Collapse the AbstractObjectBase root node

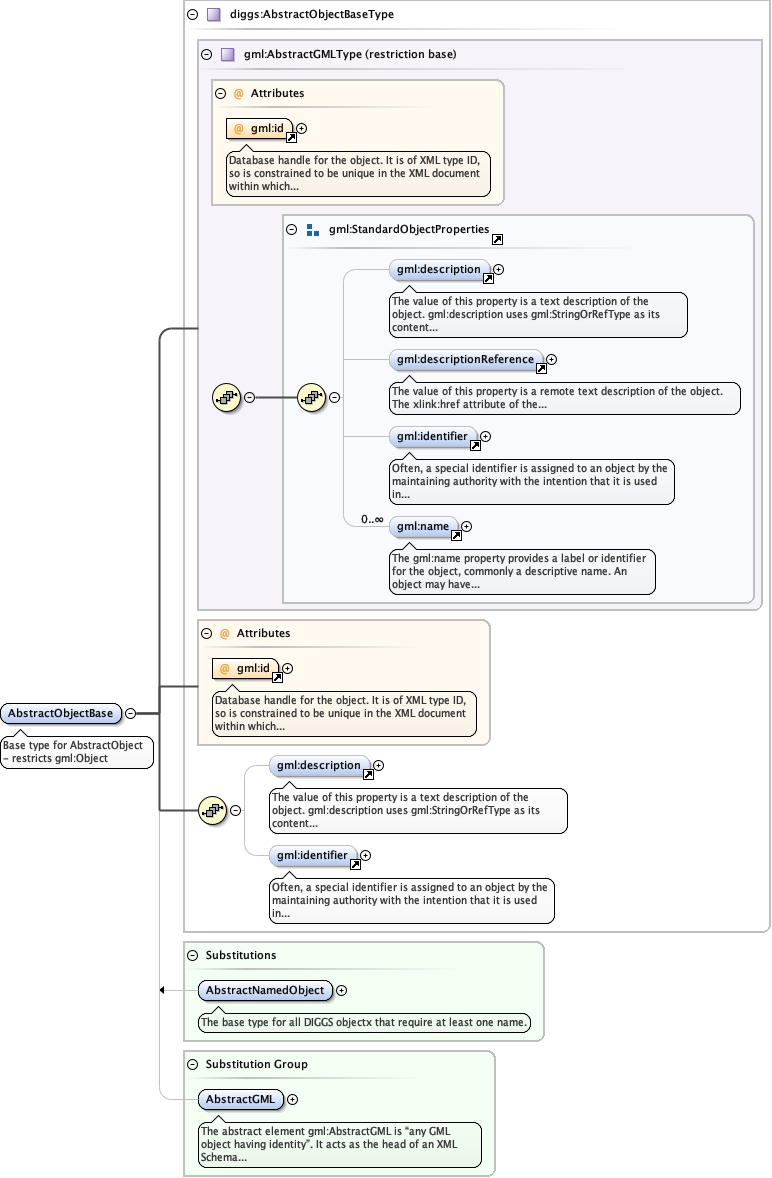pos(131,713)
